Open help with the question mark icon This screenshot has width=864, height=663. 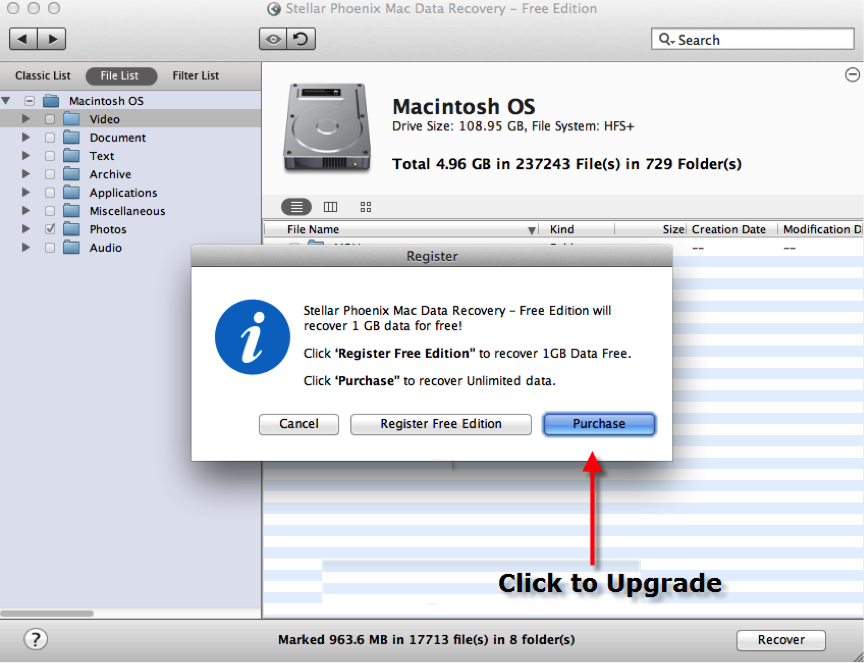[36, 639]
